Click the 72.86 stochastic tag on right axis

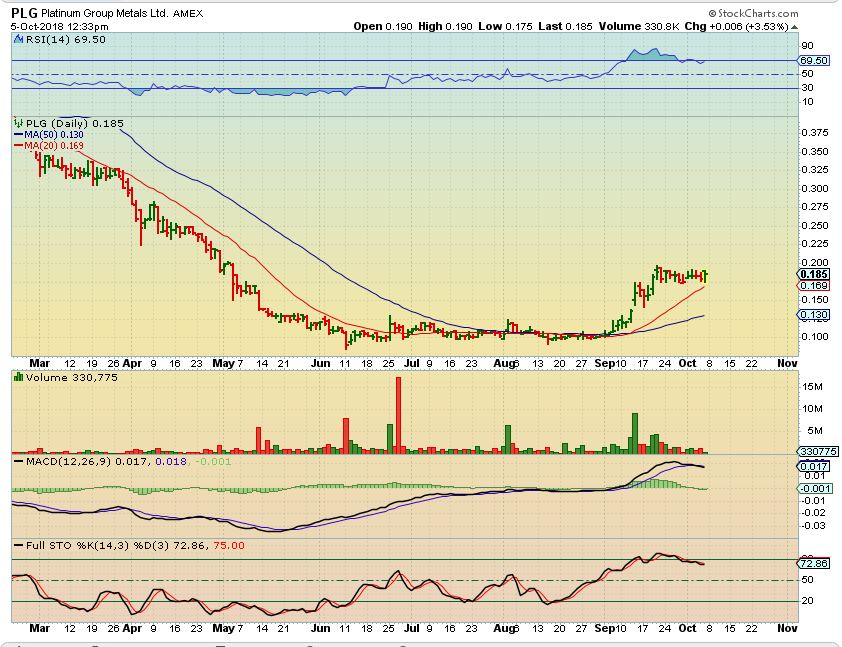(x=814, y=564)
